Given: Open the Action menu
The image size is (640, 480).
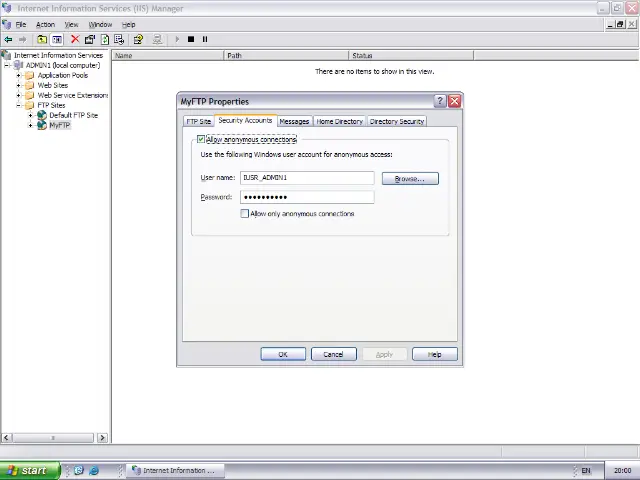Looking at the screenshot, I should 45,24.
